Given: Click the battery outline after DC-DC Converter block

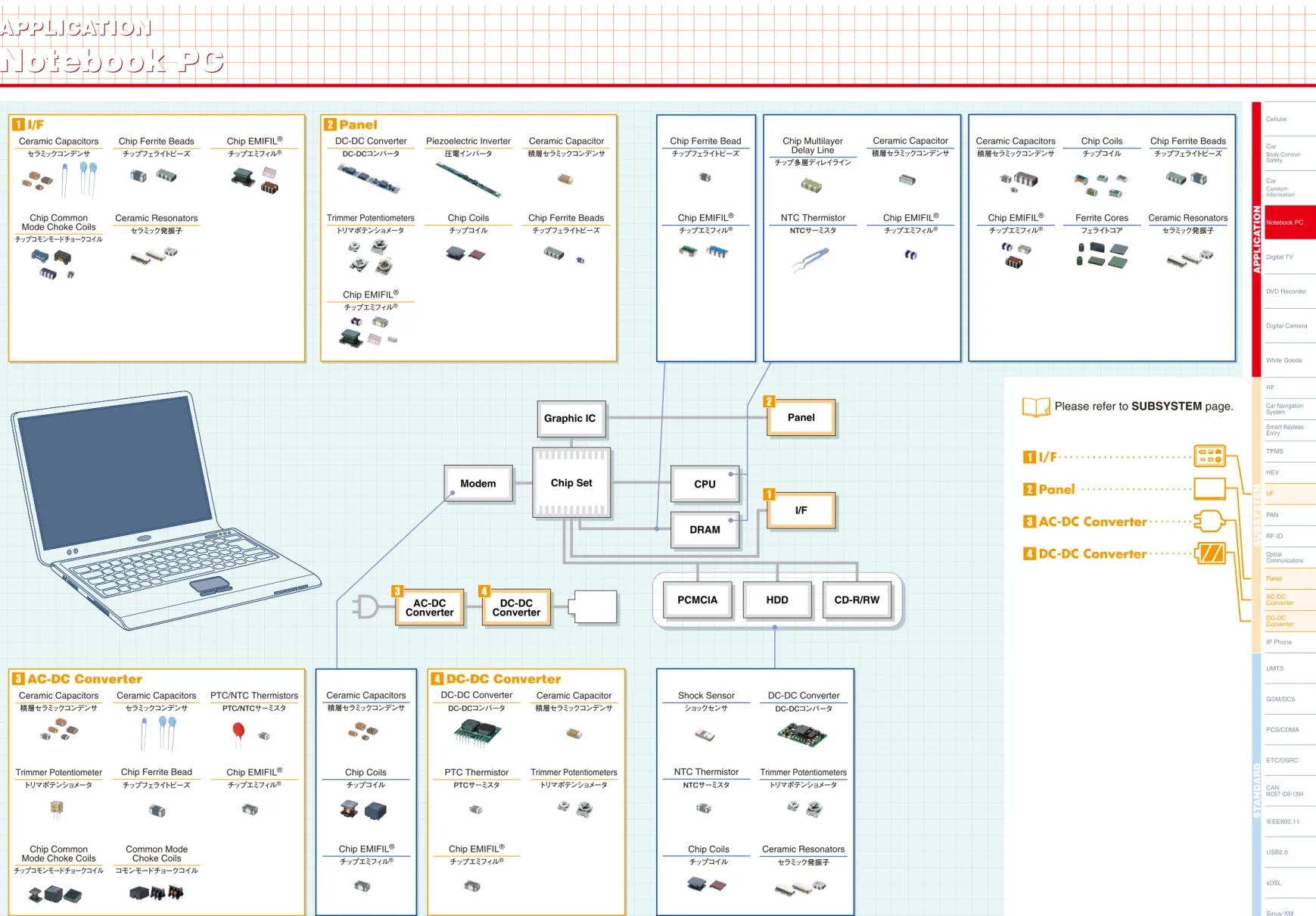Looking at the screenshot, I should point(593,606).
